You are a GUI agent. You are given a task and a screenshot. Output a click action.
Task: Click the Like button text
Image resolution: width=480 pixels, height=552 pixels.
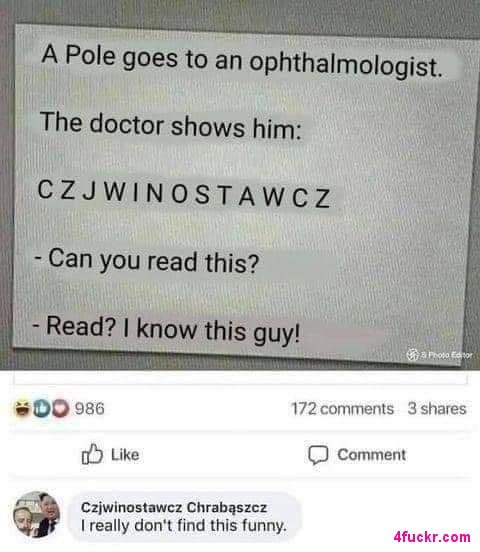(x=125, y=454)
